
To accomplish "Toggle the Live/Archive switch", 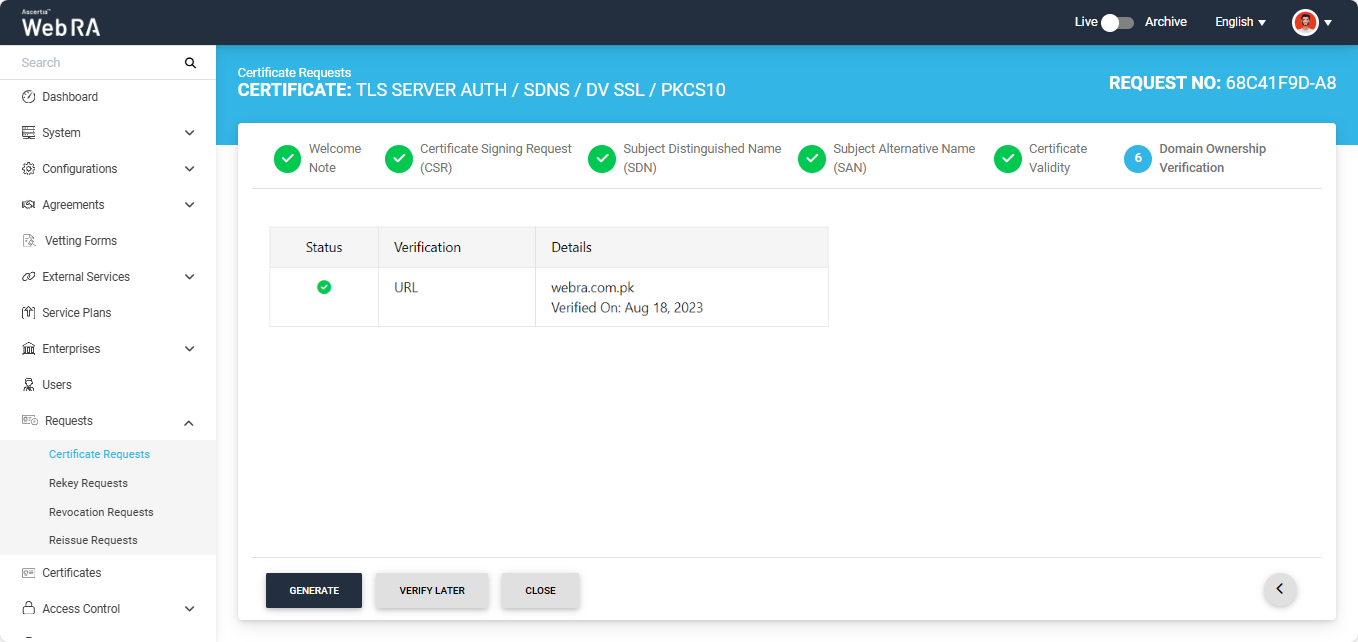I will click(x=1117, y=22).
